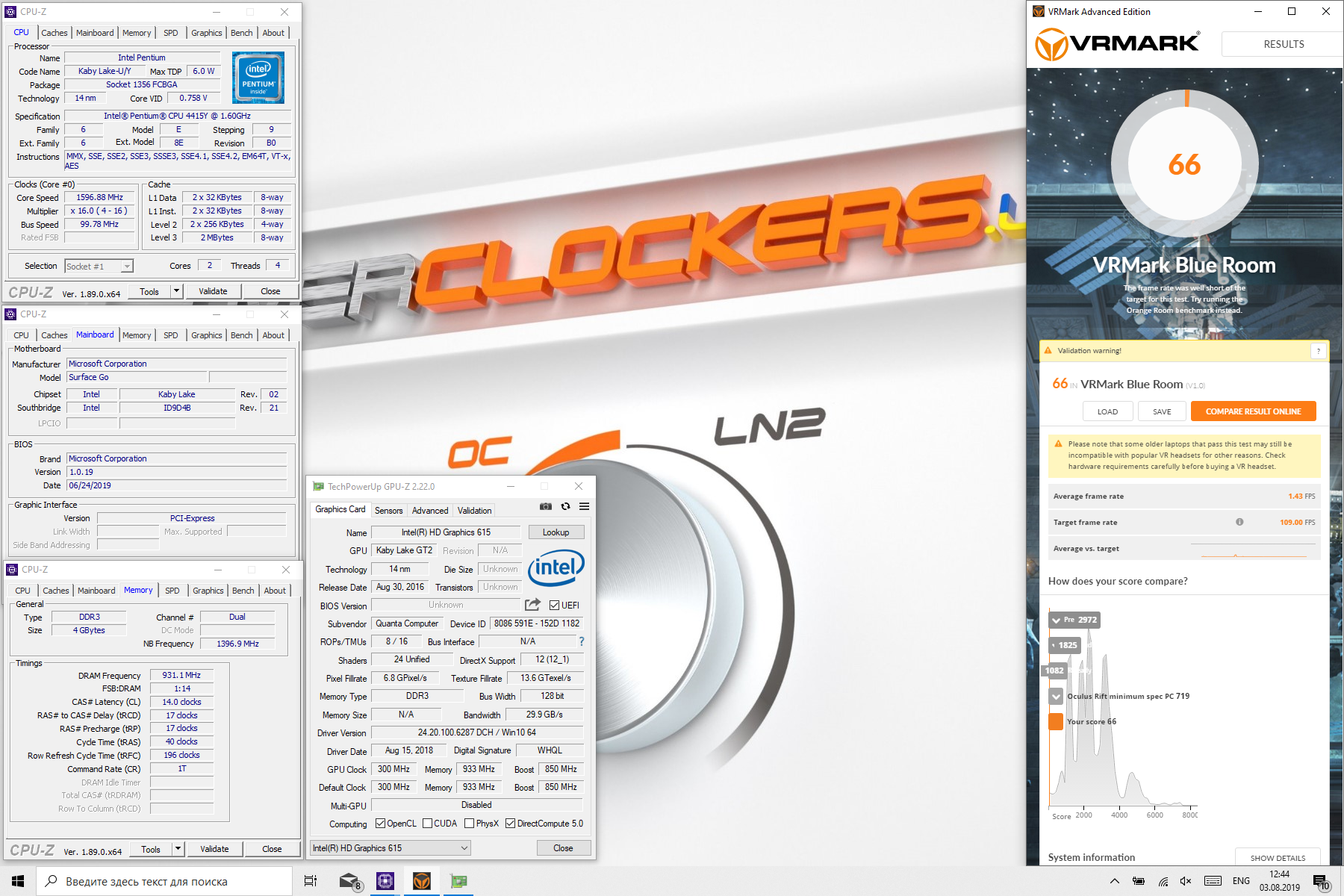Open the RESULTS tab in VRMark
Viewport: 1344px width, 896px height.
pyautogui.click(x=1284, y=44)
